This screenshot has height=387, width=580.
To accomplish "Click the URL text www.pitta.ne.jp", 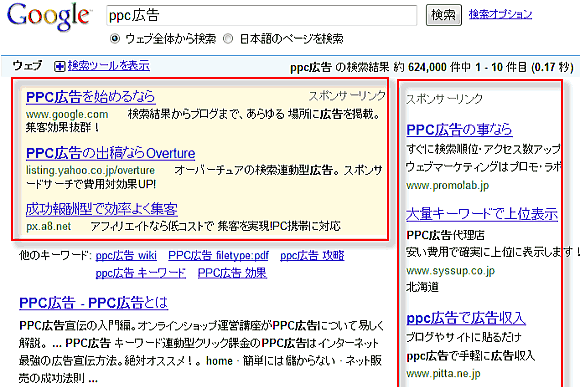I will tap(443, 374).
